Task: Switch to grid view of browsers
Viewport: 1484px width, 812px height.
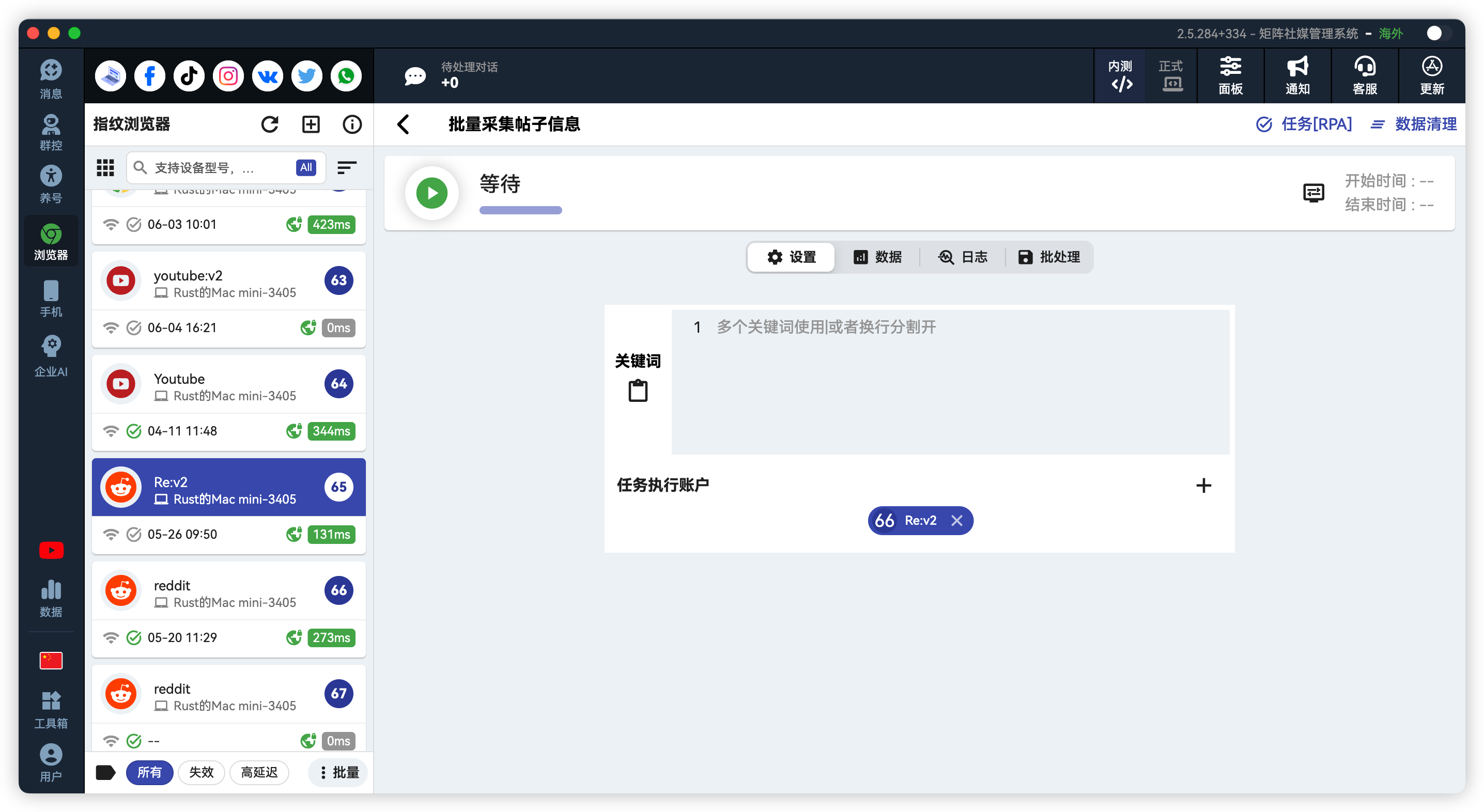Action: 105,167
